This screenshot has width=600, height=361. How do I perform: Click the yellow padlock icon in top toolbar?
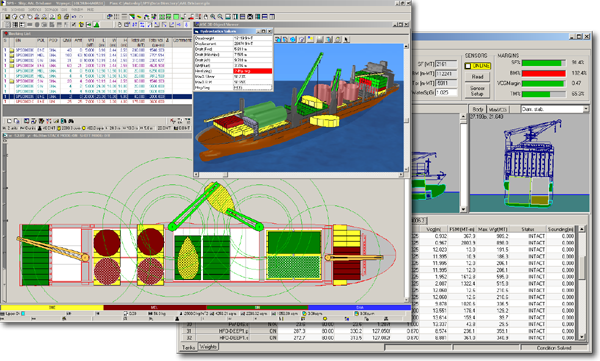click(59, 16)
